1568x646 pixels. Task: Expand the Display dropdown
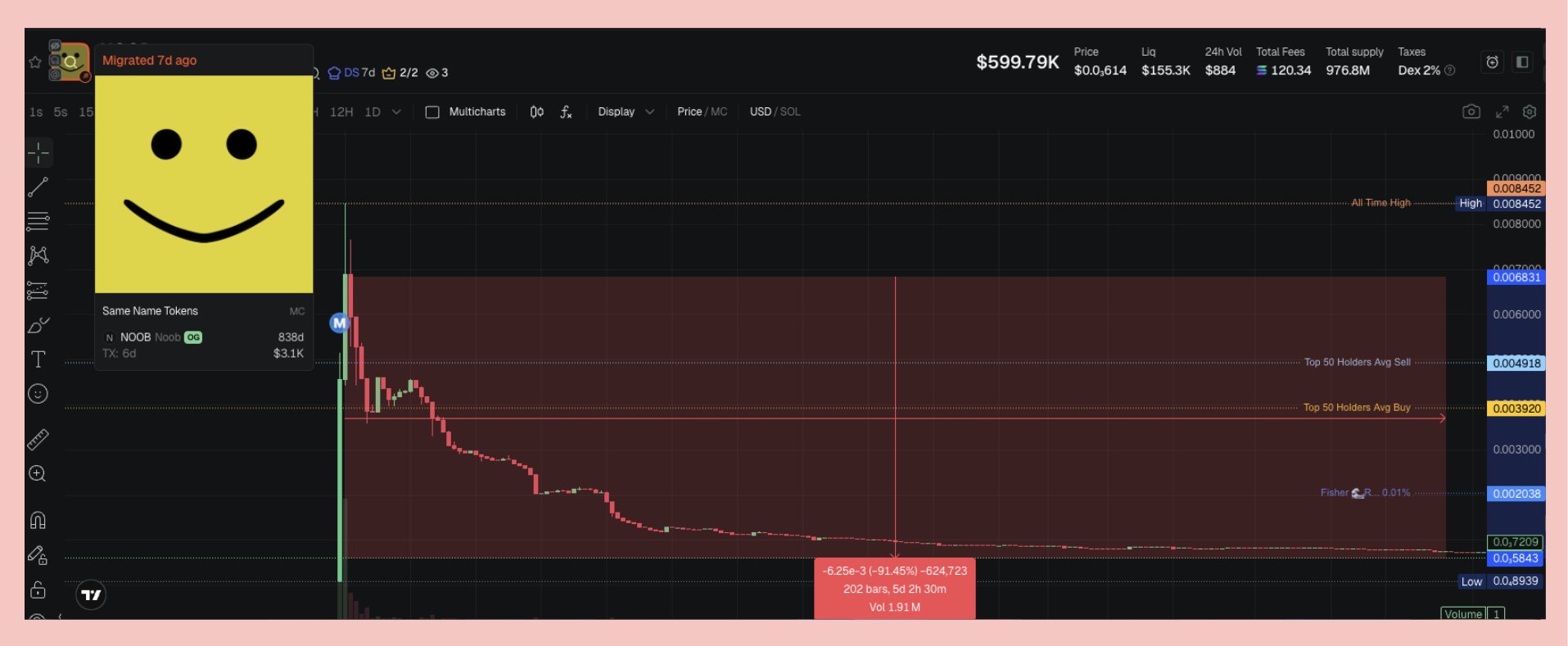pos(626,111)
